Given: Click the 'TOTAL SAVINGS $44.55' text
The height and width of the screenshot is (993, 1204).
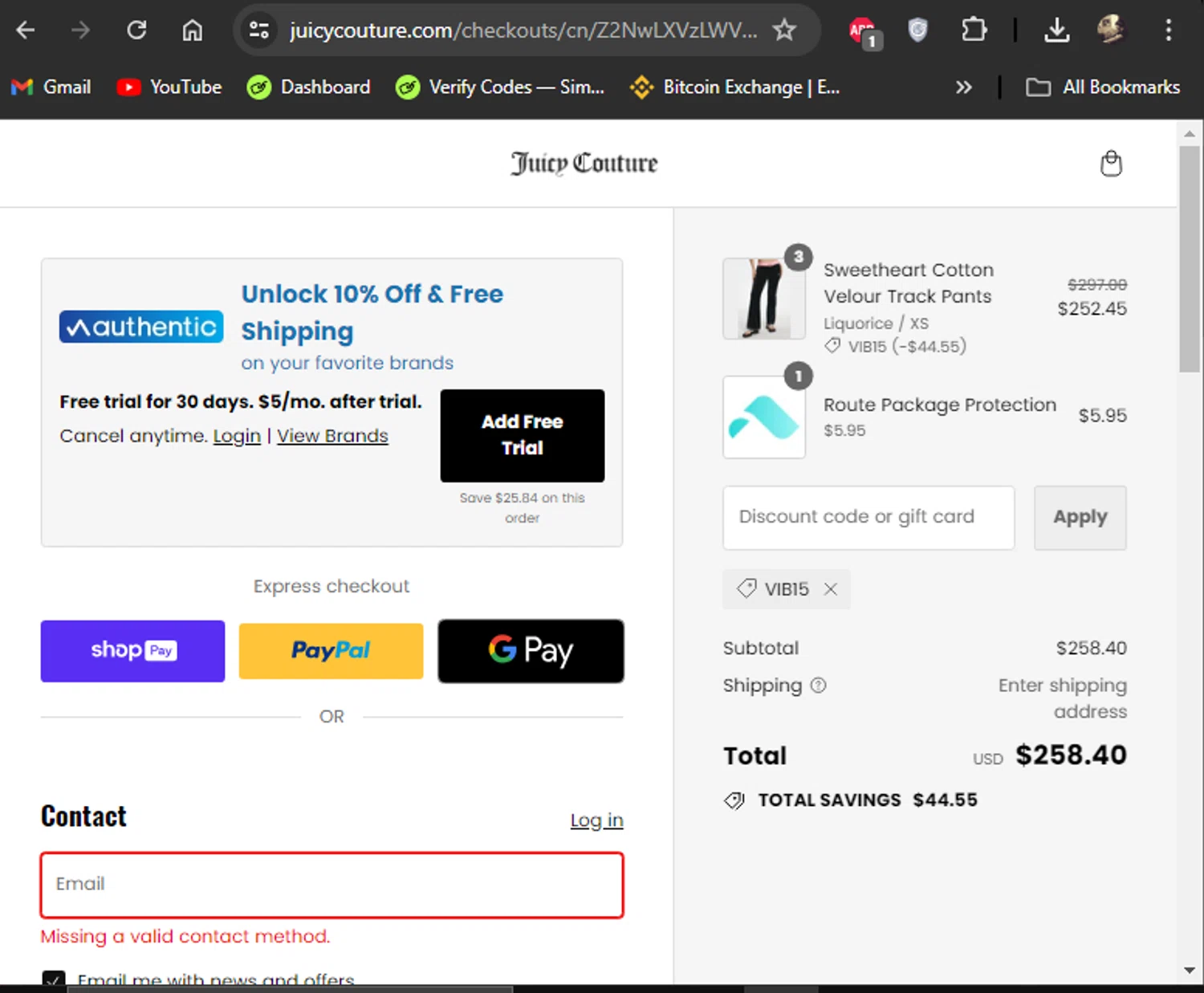Looking at the screenshot, I should [x=868, y=800].
